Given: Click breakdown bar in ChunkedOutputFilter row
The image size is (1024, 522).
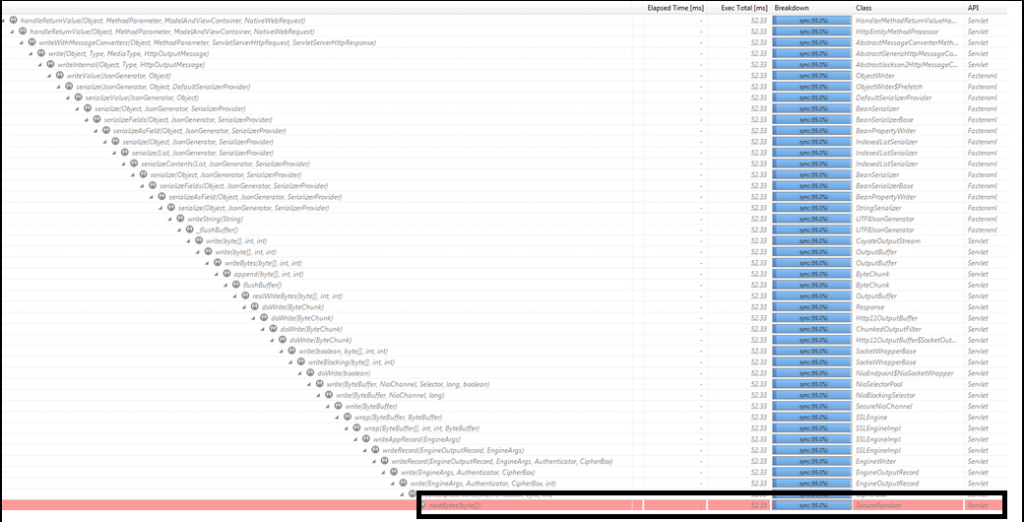Looking at the screenshot, I should (x=812, y=329).
